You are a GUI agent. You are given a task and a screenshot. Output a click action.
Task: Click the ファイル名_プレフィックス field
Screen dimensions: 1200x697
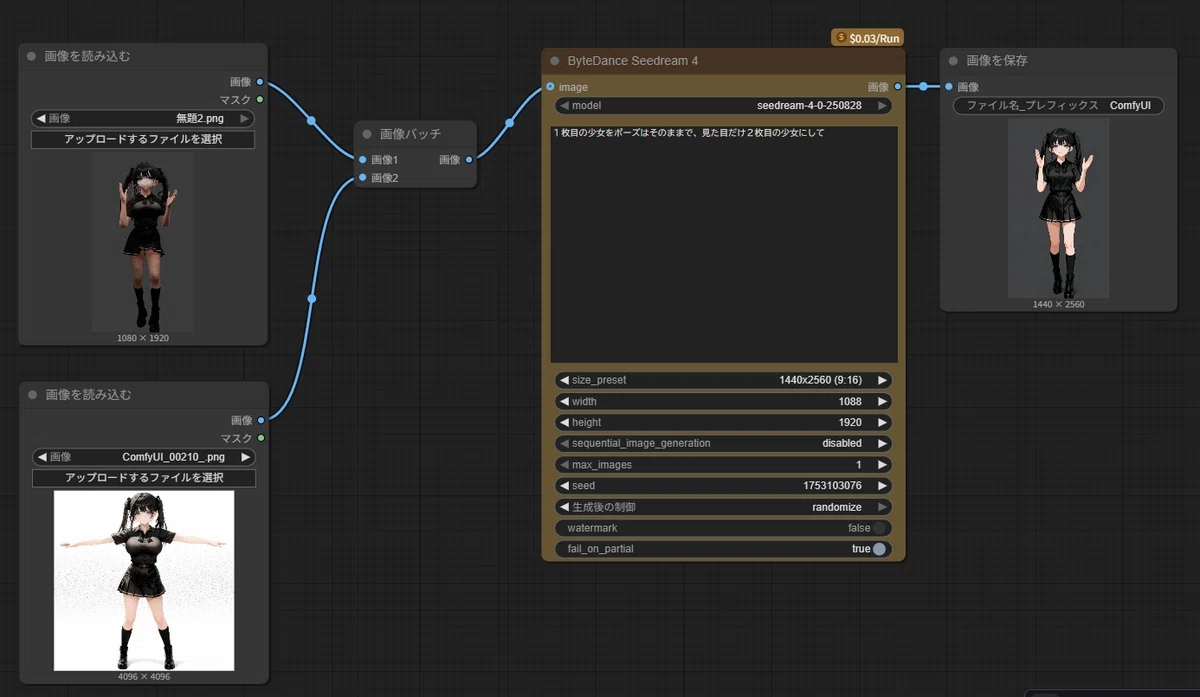tap(1058, 106)
